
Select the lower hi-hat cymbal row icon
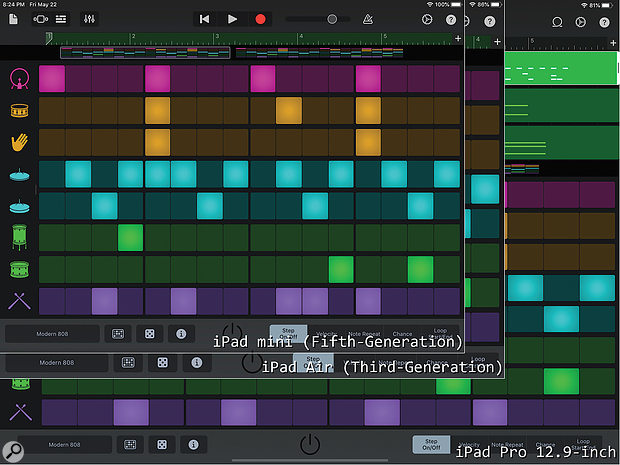pyautogui.click(x=19, y=206)
